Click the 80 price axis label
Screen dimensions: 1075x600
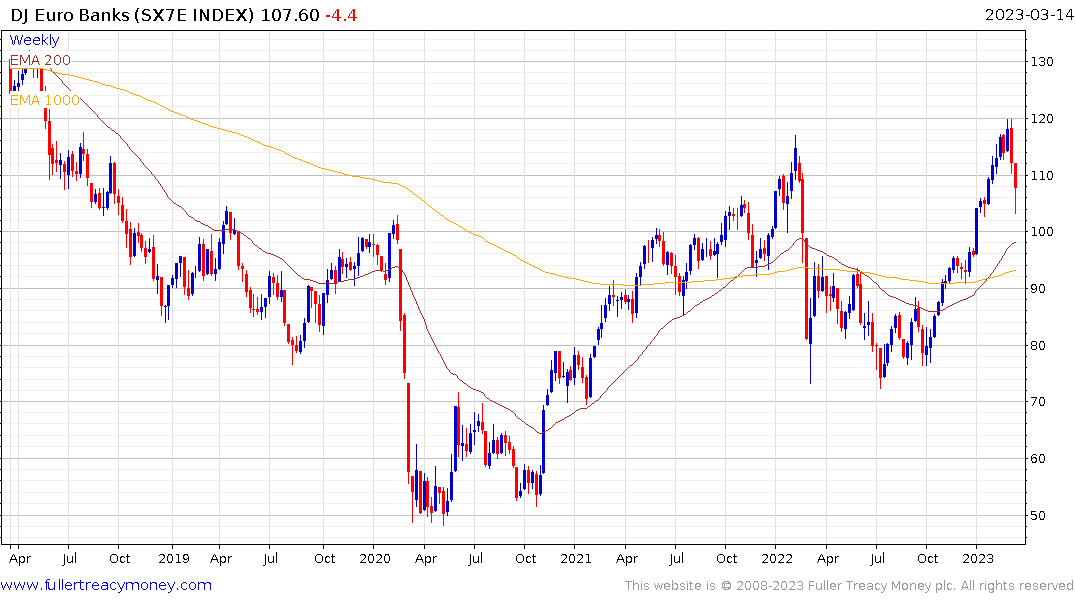coord(1038,346)
